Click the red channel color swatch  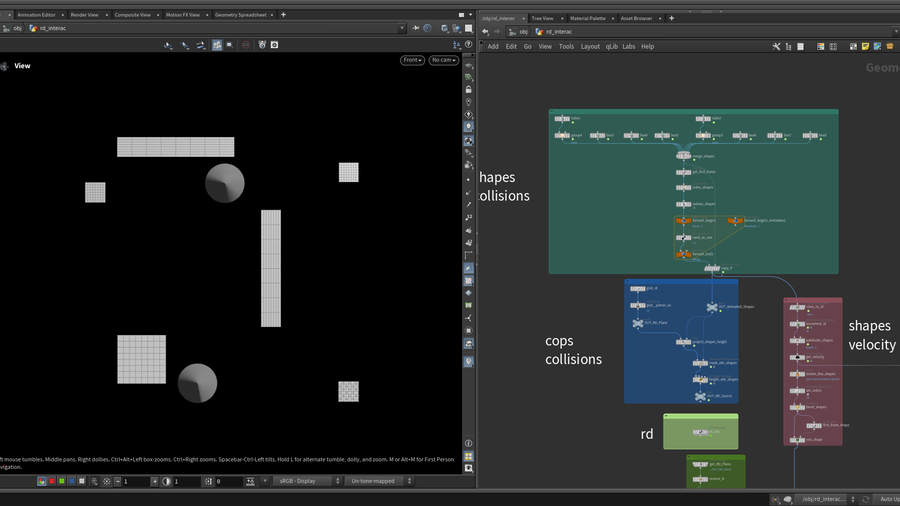click(52, 481)
